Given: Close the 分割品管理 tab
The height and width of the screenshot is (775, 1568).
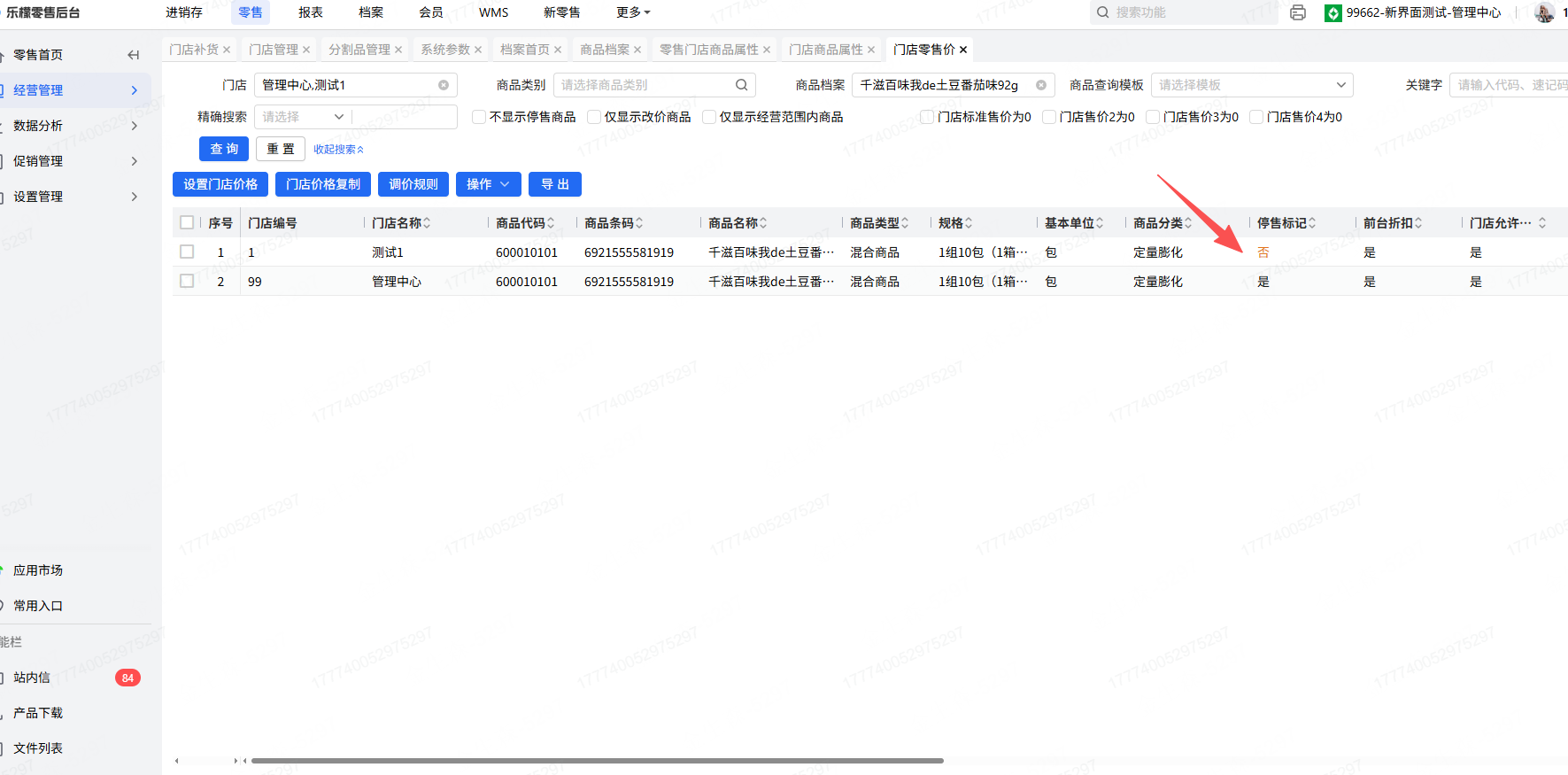Looking at the screenshot, I should click(x=398, y=50).
